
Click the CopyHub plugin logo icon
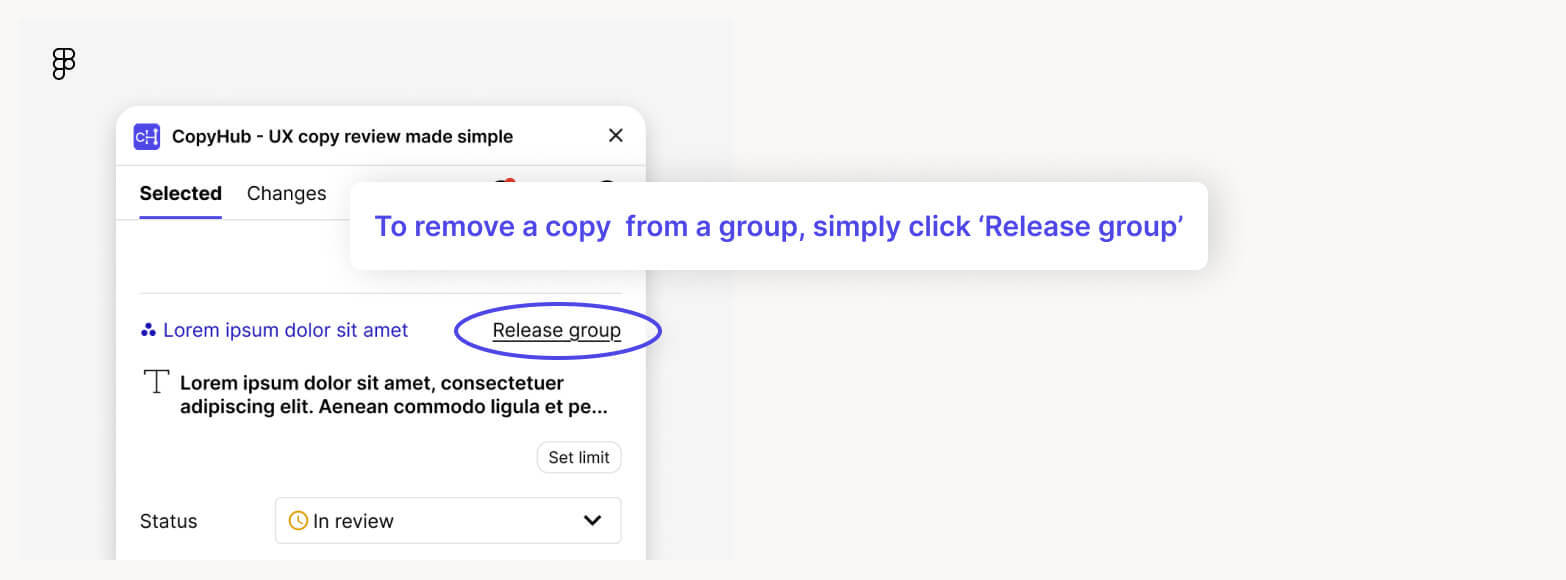[147, 136]
